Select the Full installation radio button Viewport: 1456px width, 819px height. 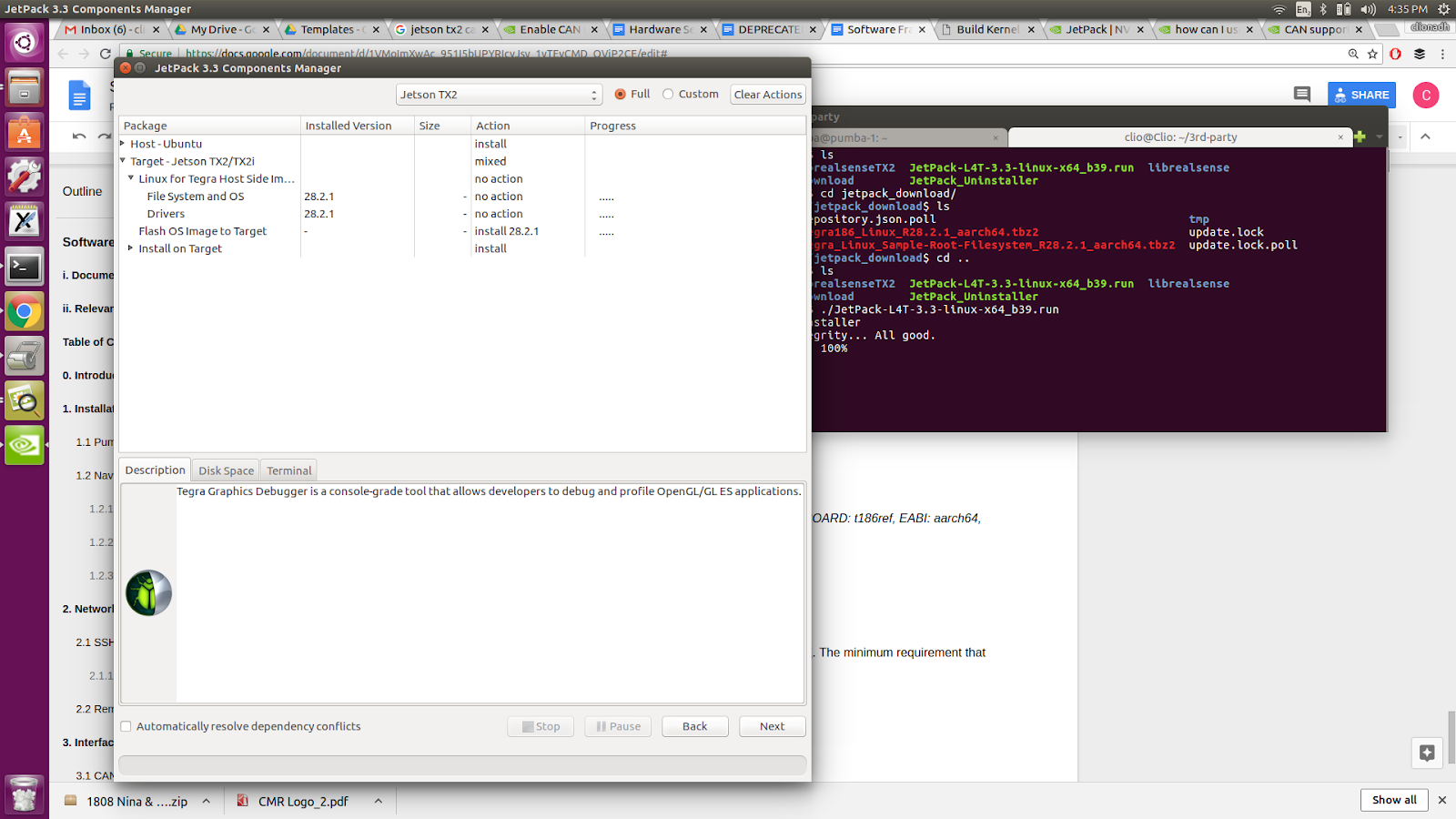[621, 94]
